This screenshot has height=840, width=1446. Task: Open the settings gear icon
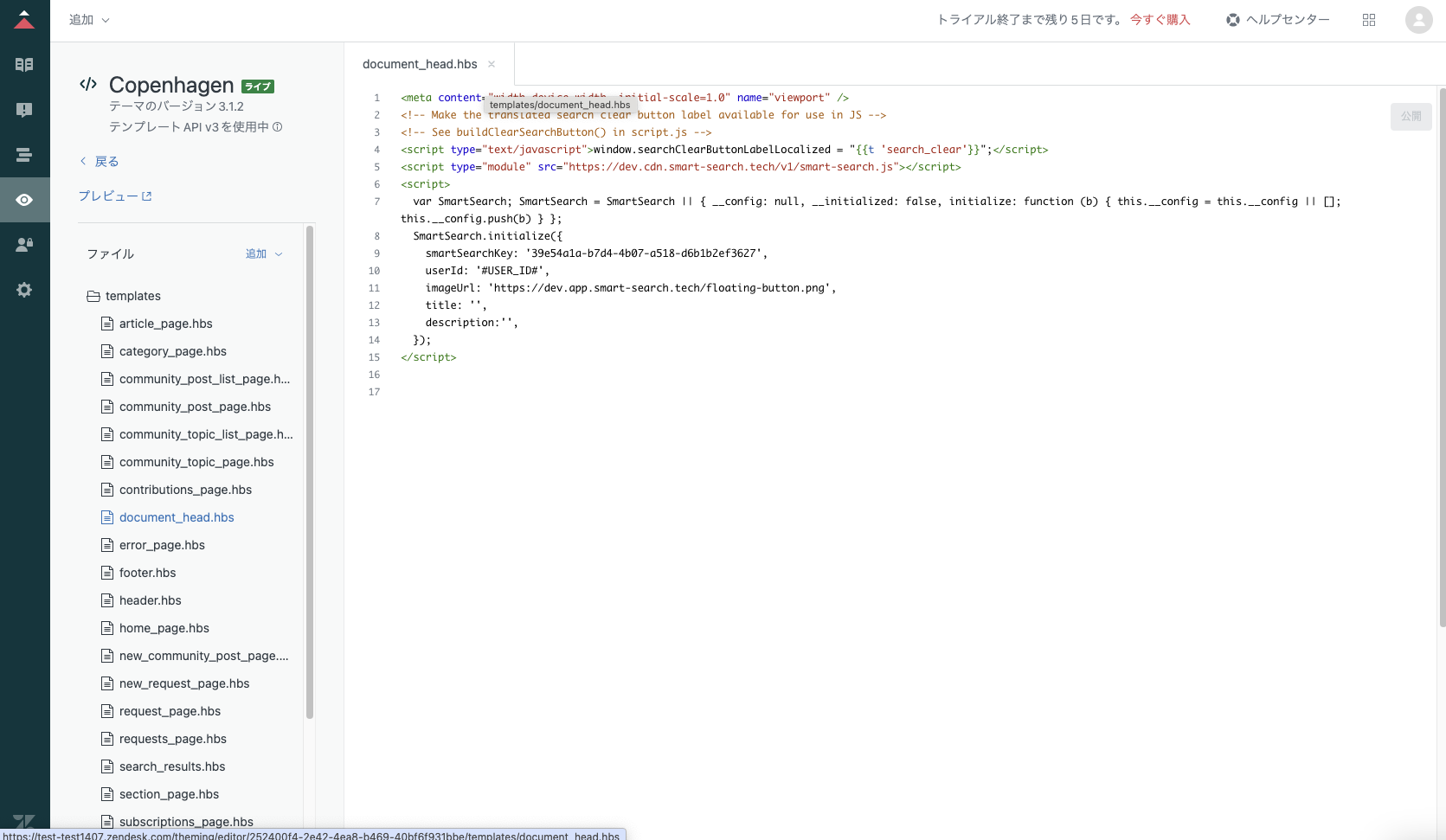click(24, 290)
